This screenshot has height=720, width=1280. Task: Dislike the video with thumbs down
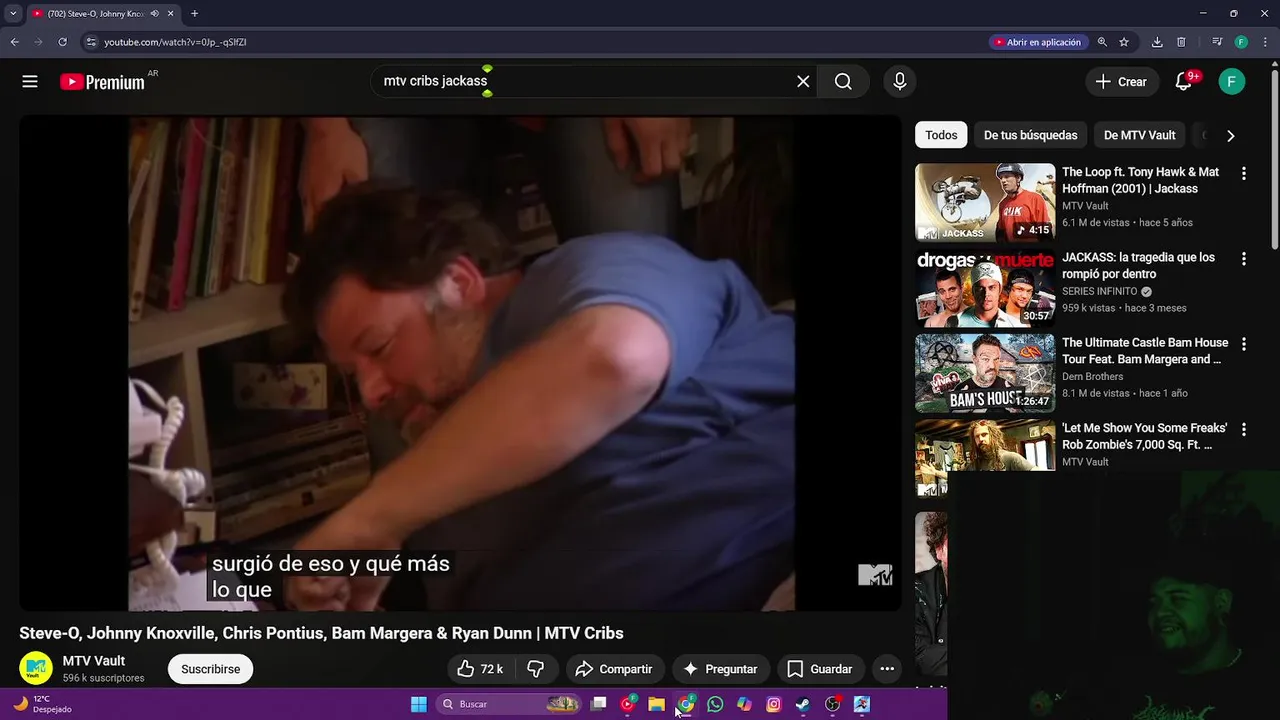coord(536,669)
